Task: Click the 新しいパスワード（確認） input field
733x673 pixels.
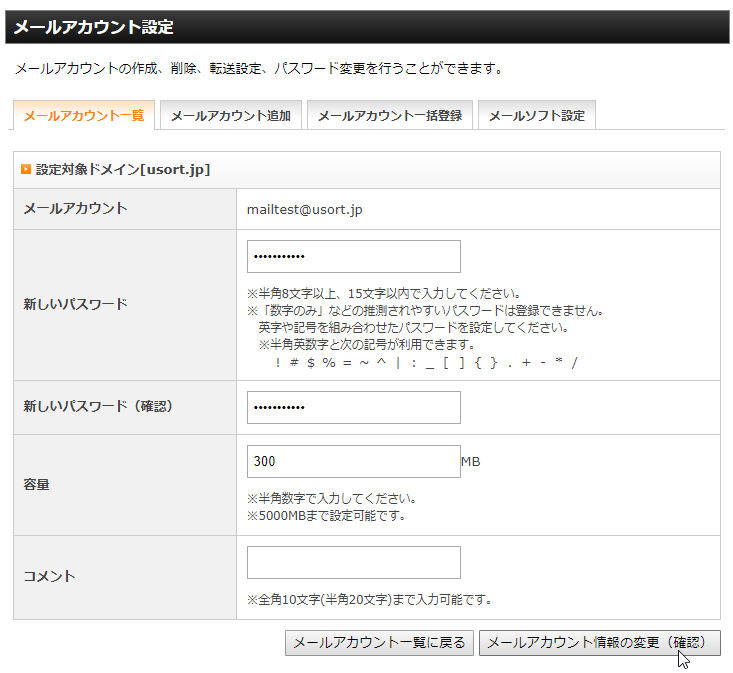Action: pyautogui.click(x=353, y=407)
